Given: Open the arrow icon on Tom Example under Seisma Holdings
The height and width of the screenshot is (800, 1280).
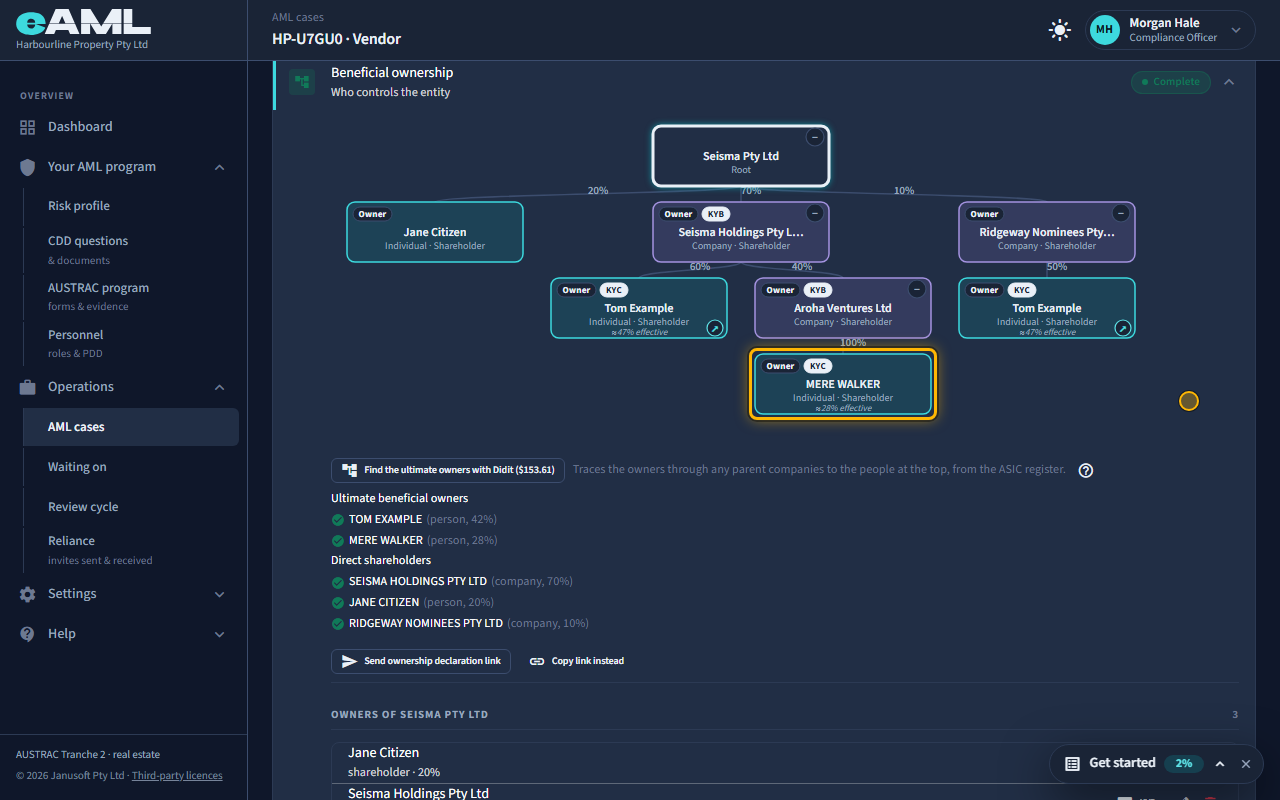Looking at the screenshot, I should coord(715,327).
